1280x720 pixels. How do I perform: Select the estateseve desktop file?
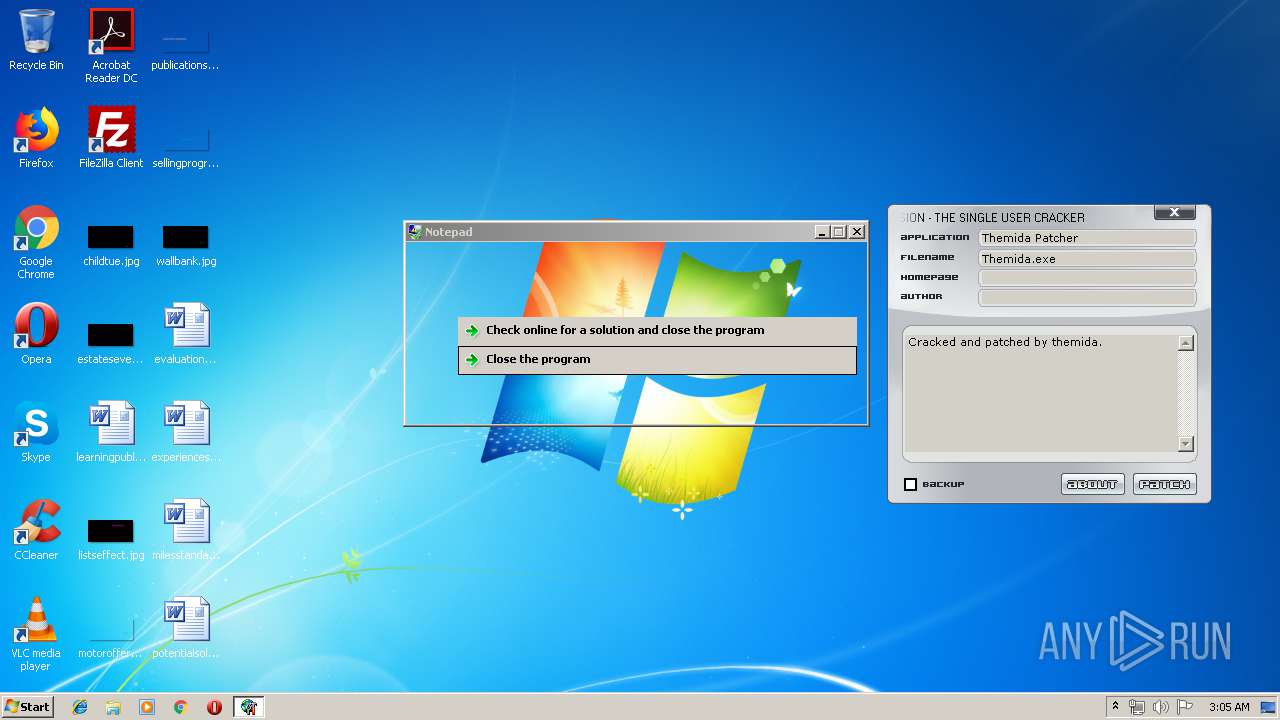(x=111, y=343)
